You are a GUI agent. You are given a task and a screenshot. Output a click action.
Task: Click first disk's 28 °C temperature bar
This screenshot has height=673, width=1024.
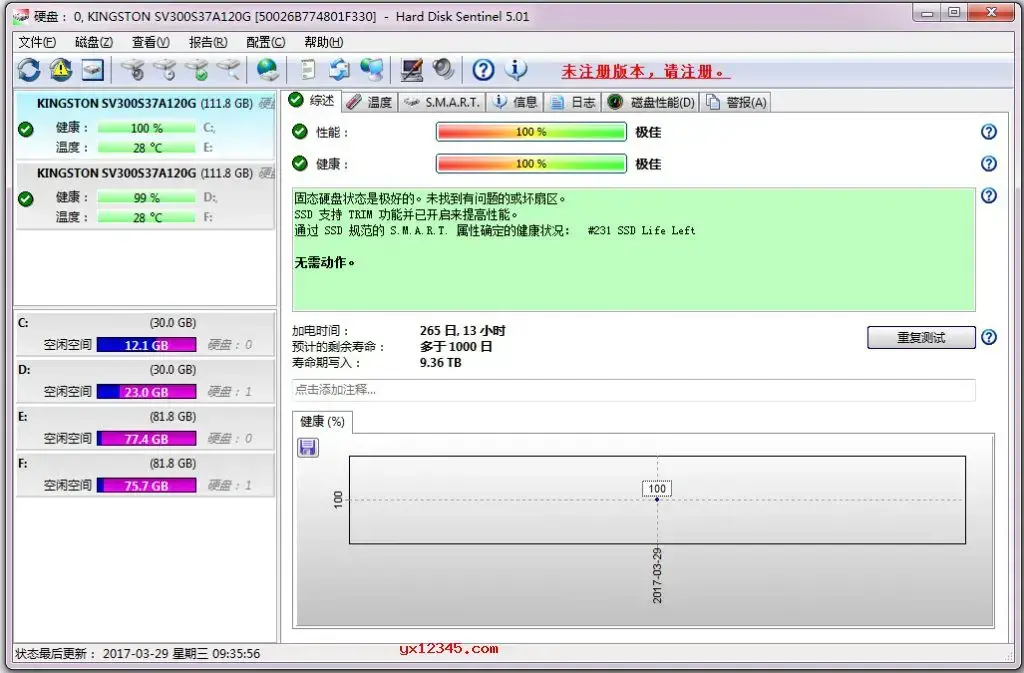coord(147,148)
